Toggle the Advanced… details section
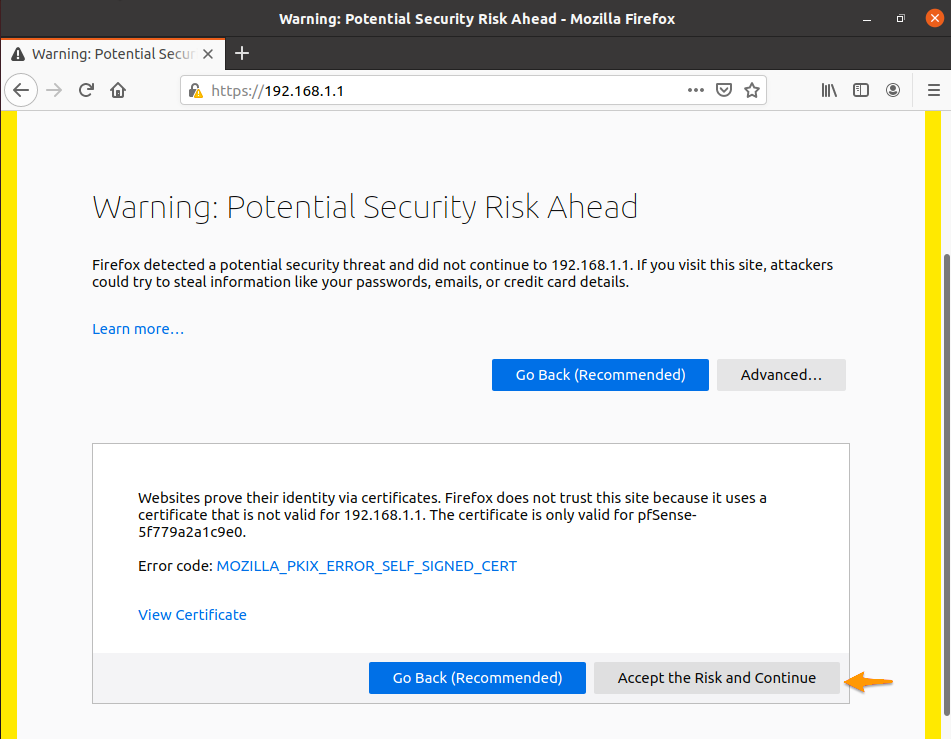951x739 pixels. tap(781, 375)
